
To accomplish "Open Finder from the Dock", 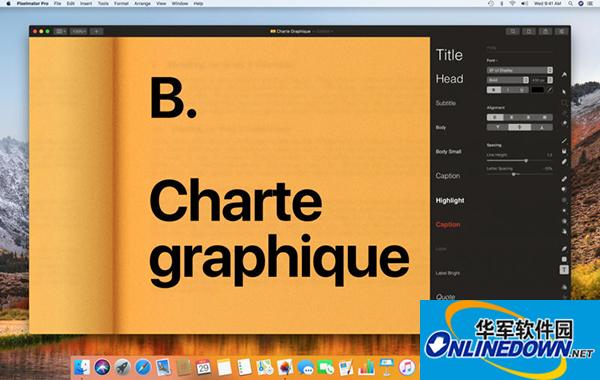I will click(82, 367).
